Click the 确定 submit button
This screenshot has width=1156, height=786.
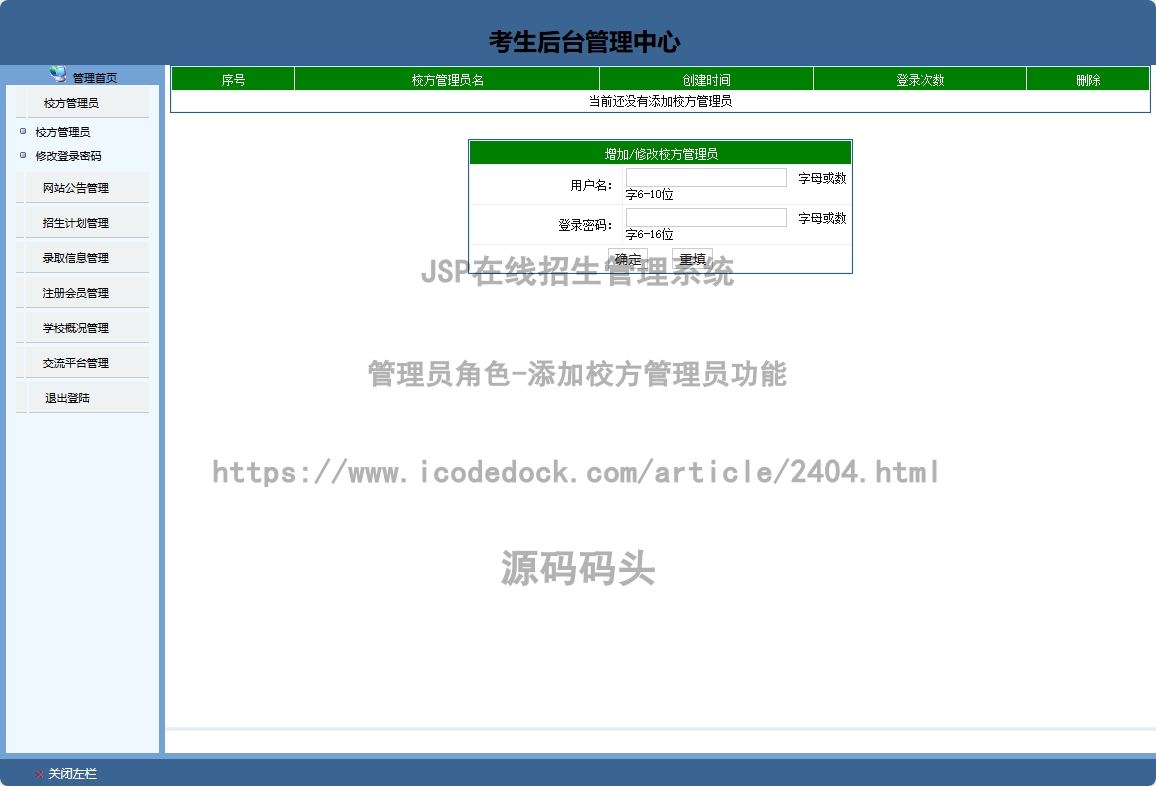(x=628, y=259)
